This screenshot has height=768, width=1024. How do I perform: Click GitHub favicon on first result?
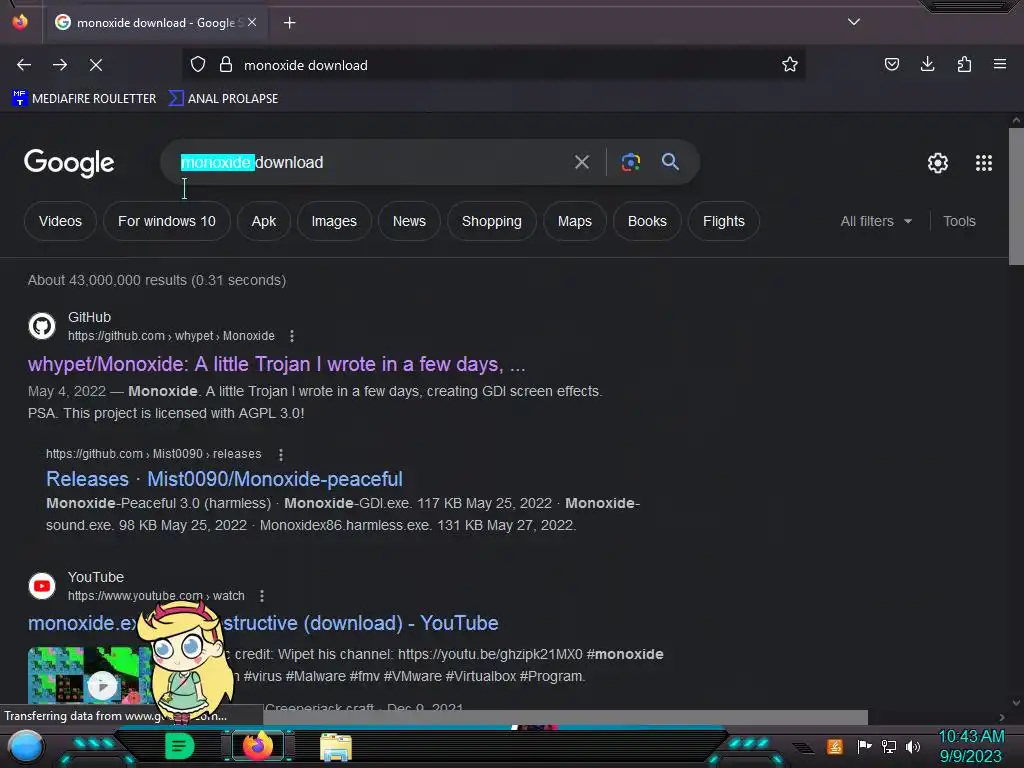(42, 326)
